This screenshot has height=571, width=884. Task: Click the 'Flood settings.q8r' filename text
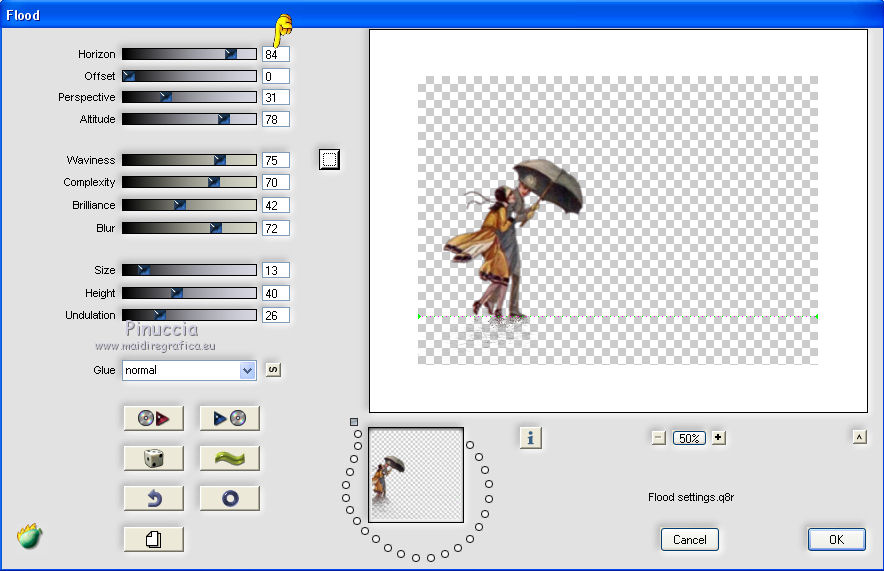pyautogui.click(x=691, y=497)
